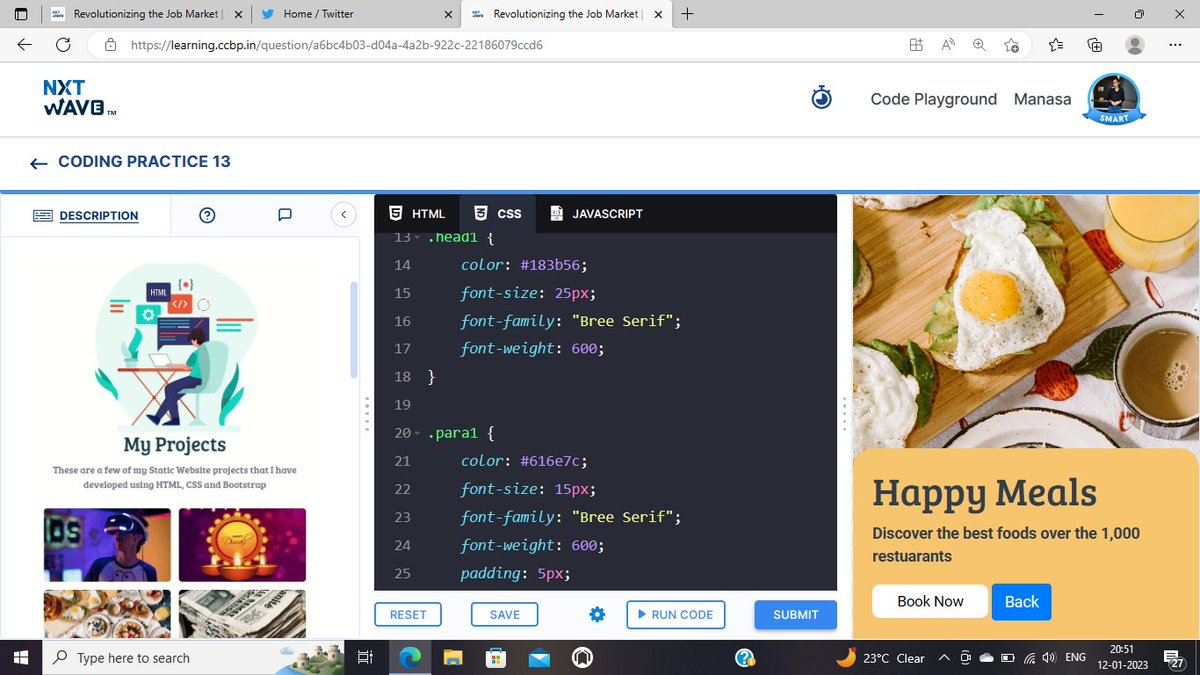Image resolution: width=1200 pixels, height=675 pixels.
Task: Switch to the HTML editor tab
Action: click(417, 213)
